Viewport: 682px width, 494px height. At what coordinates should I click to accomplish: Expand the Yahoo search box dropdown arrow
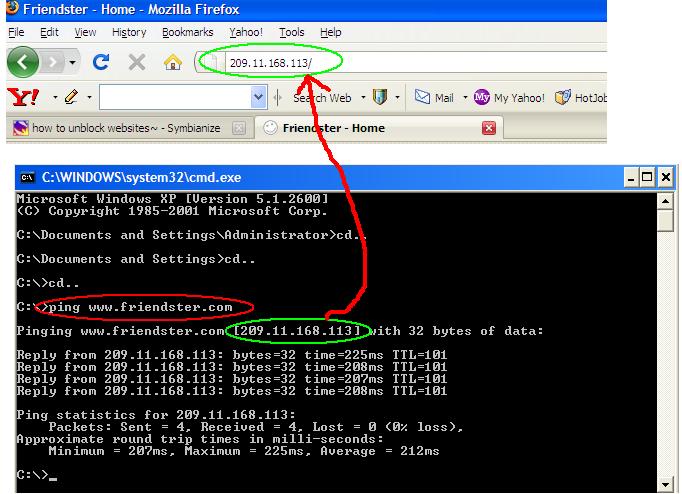click(259, 97)
